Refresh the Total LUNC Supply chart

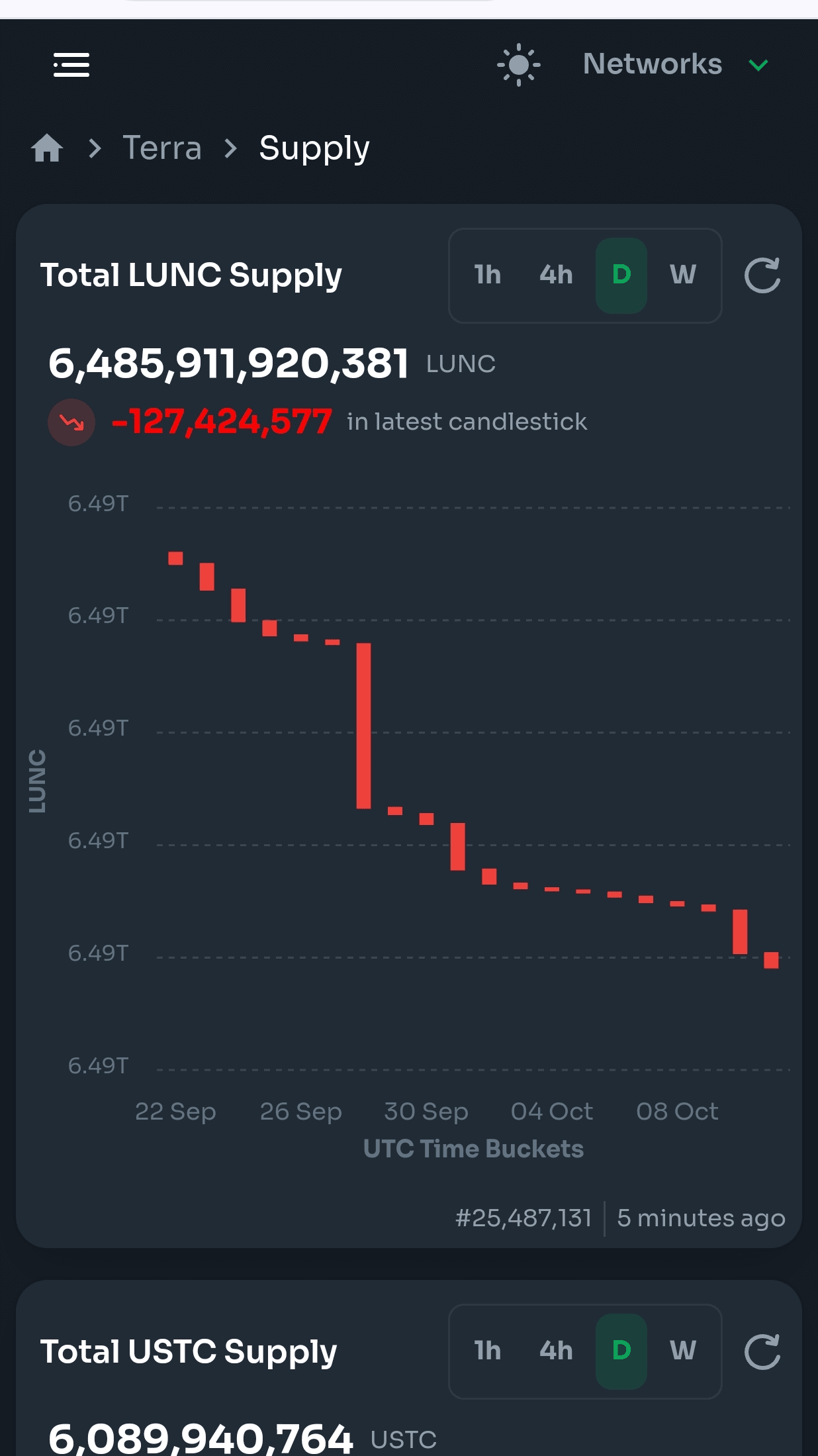click(x=762, y=275)
